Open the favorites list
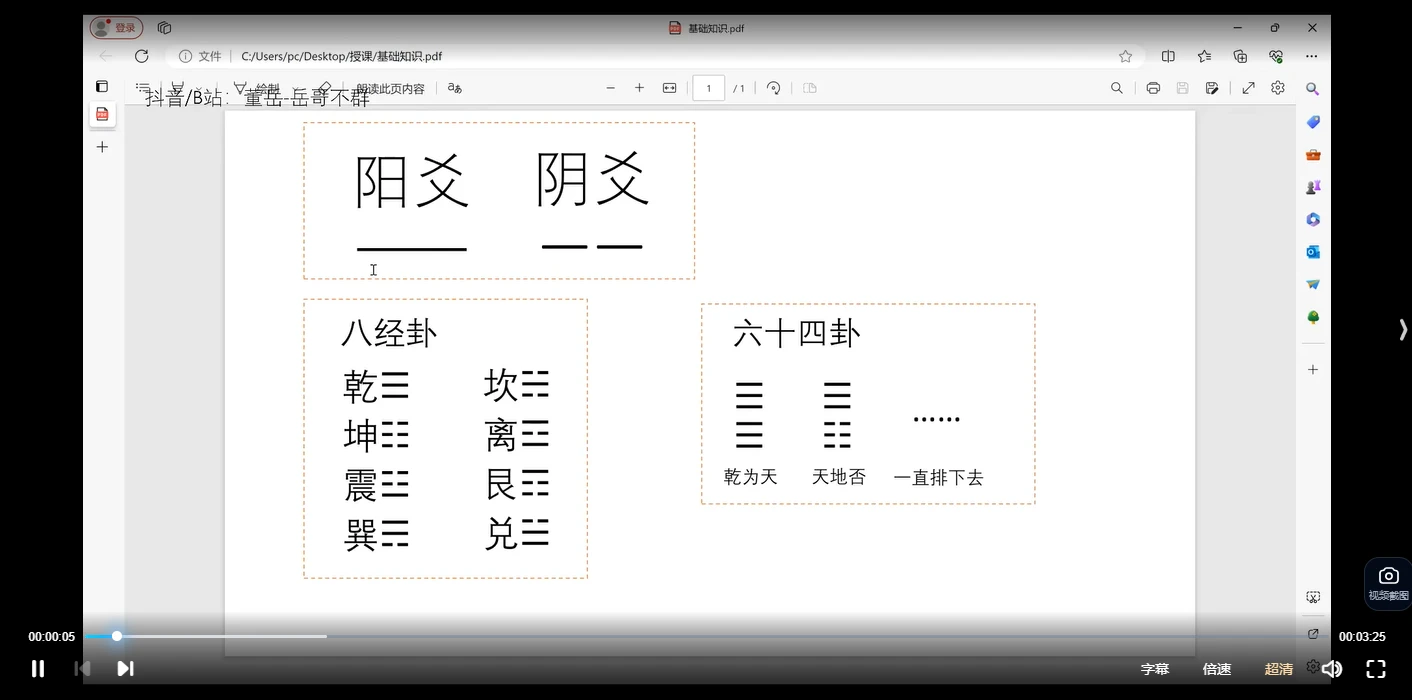 [x=1204, y=57]
